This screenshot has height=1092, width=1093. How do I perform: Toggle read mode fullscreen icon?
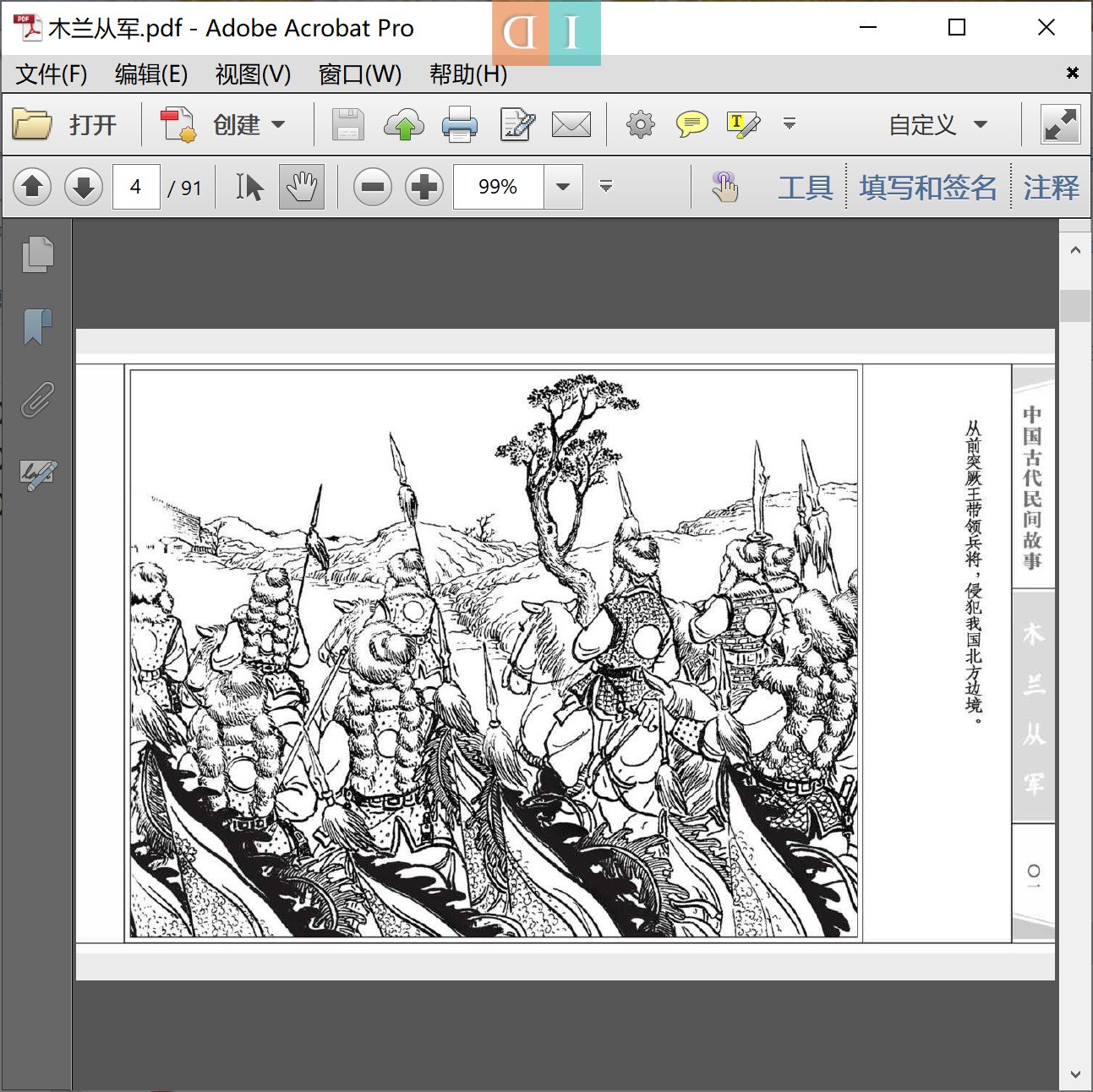[x=1060, y=124]
